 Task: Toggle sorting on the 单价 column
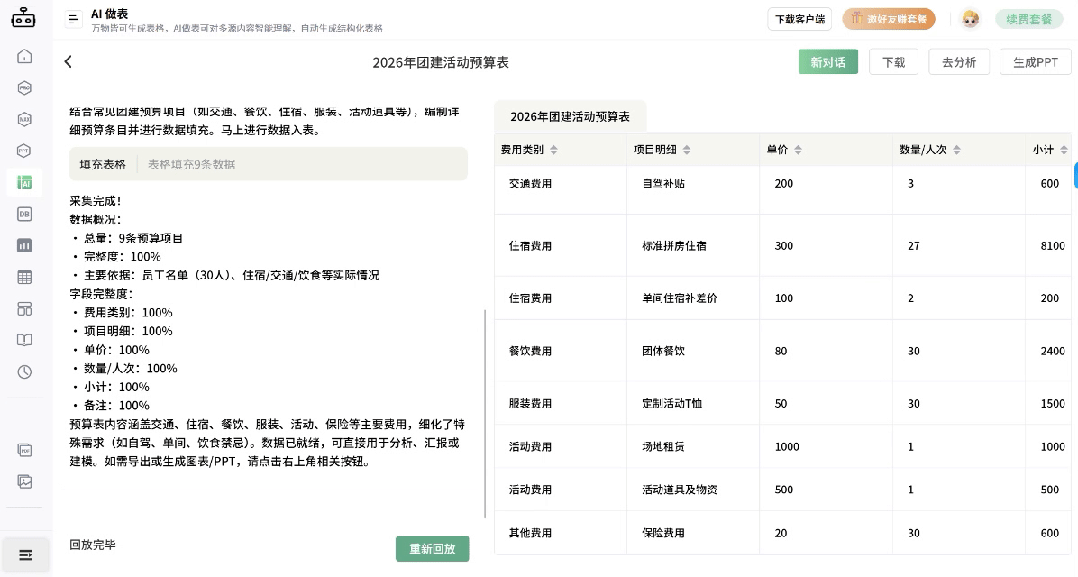[x=797, y=149]
